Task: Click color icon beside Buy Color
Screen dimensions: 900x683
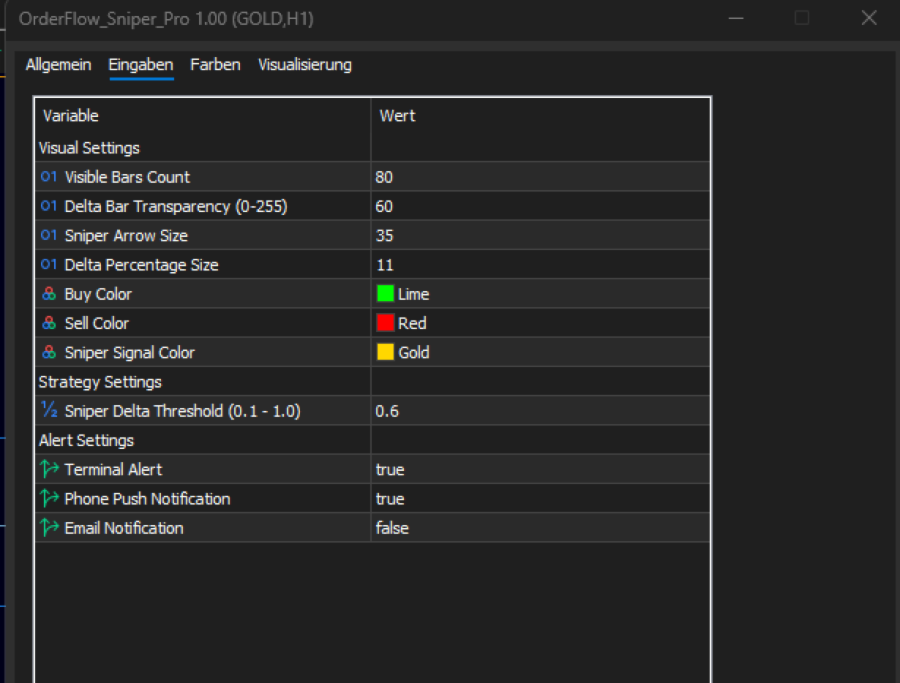Action: (49, 294)
